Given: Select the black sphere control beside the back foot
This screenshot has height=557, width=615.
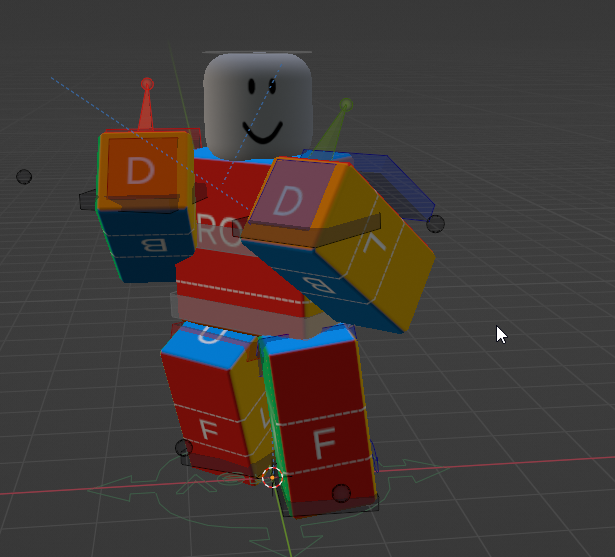Looking at the screenshot, I should click(184, 448).
